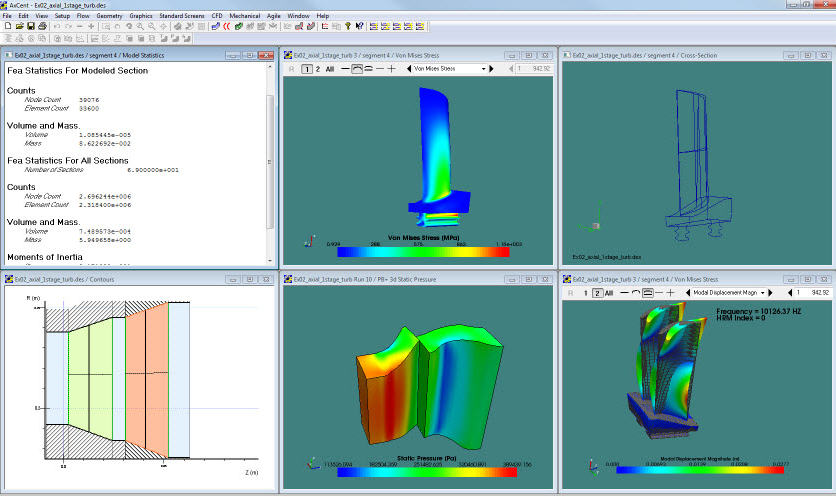
Task: Click the blue blade geometry icon
Action: [216, 26]
